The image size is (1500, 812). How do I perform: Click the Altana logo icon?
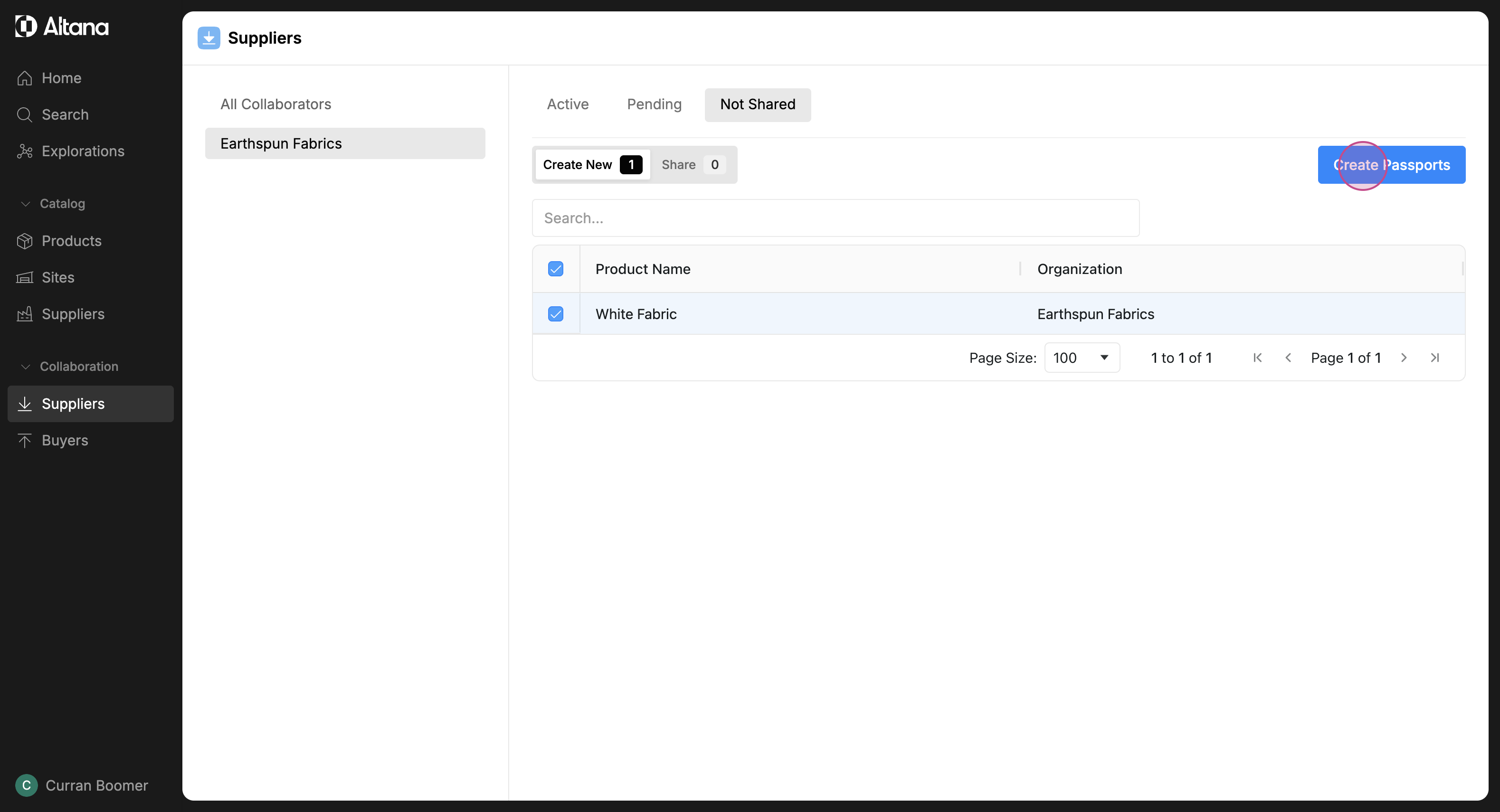pos(26,26)
